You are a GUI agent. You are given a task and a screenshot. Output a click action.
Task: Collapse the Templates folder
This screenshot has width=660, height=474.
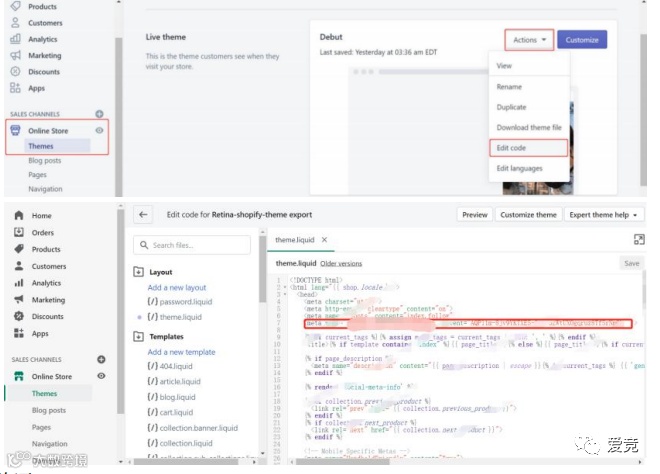[x=138, y=336]
